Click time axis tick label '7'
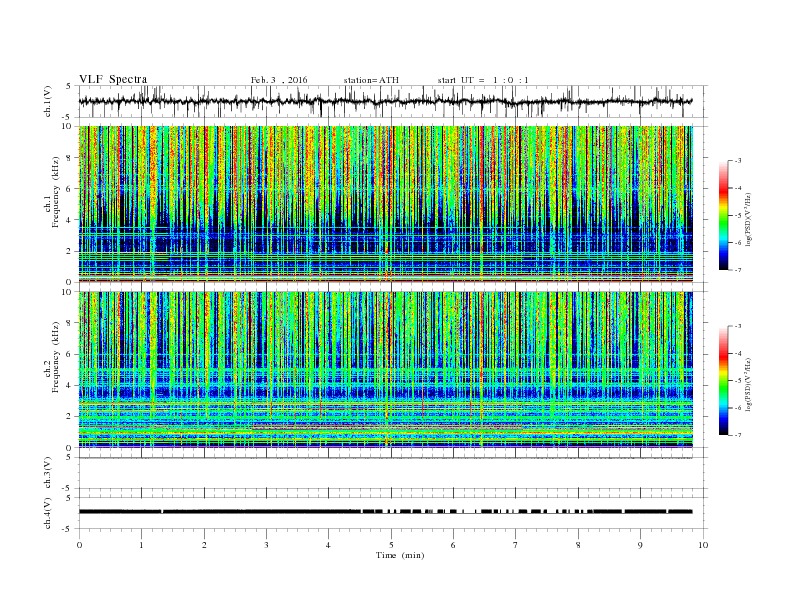792x612 pixels. pyautogui.click(x=516, y=545)
